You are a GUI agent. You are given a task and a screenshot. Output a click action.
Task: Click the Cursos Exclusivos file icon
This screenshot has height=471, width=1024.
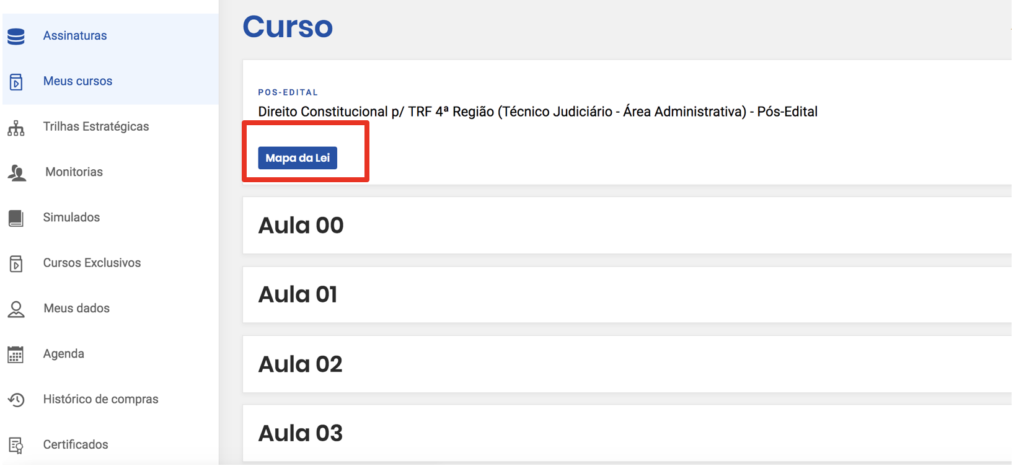pos(16,263)
